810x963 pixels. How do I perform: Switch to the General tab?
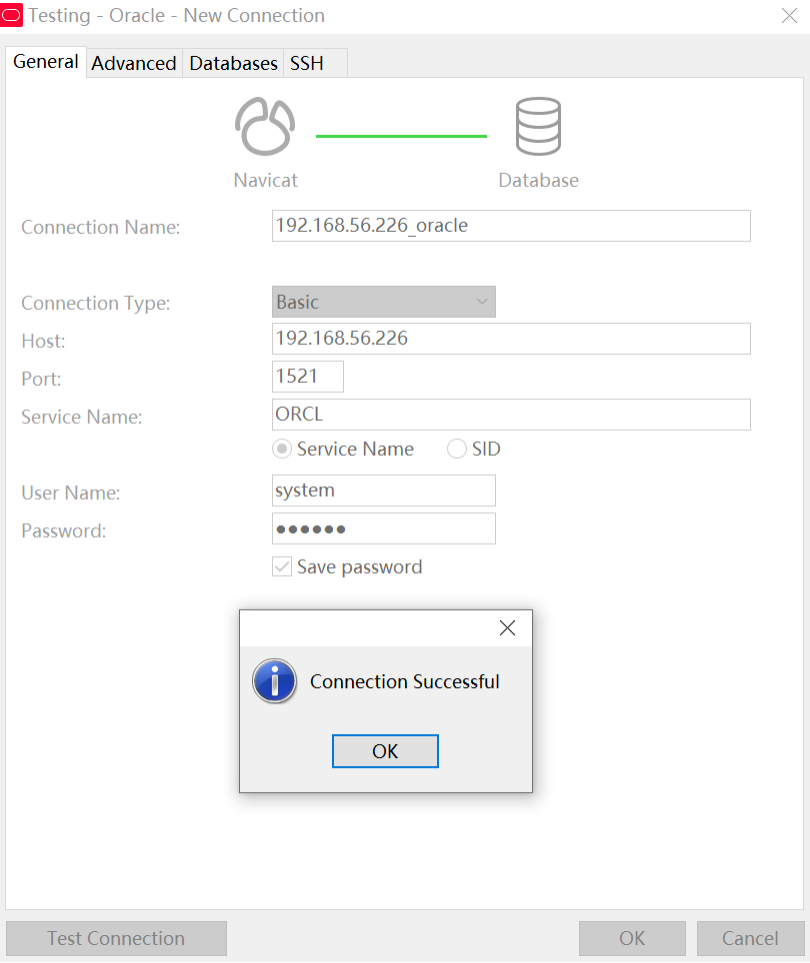click(45, 62)
